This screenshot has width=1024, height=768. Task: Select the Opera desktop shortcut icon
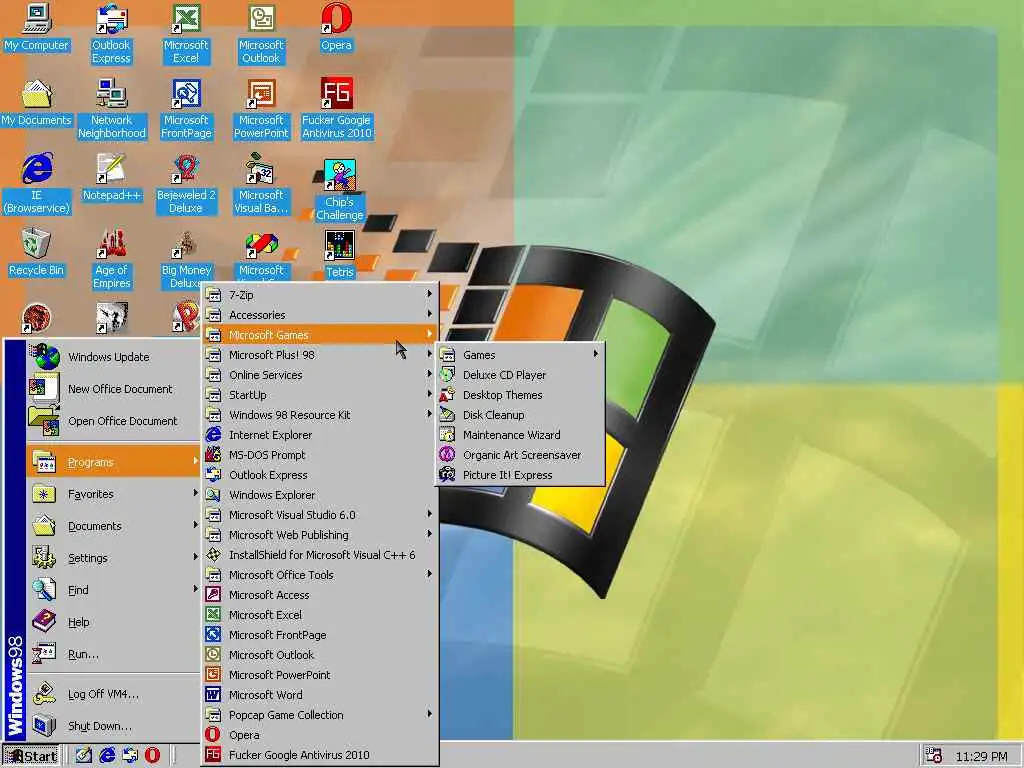click(336, 27)
